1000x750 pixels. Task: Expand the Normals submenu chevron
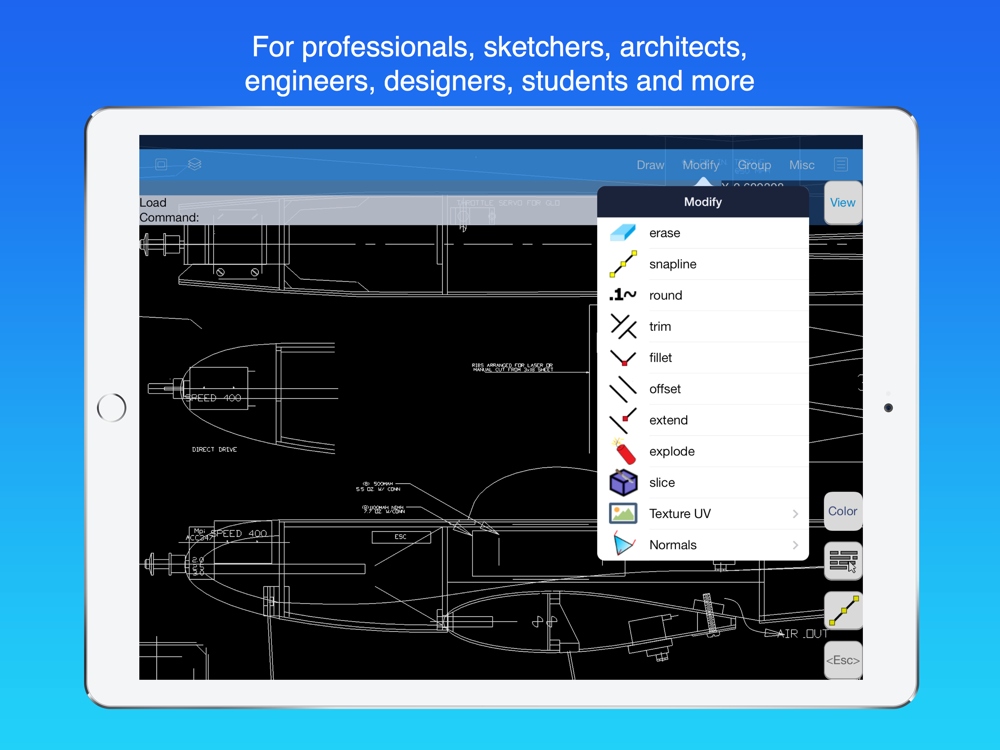click(795, 545)
